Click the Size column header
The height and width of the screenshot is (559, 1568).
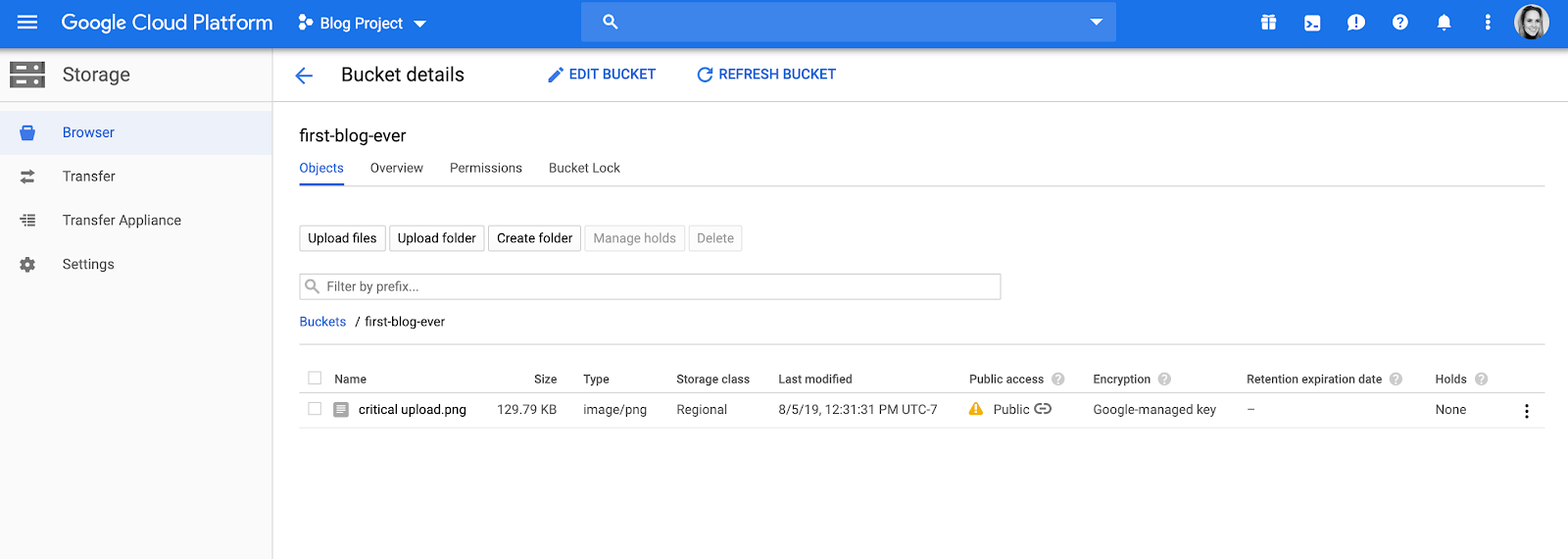pyautogui.click(x=546, y=380)
